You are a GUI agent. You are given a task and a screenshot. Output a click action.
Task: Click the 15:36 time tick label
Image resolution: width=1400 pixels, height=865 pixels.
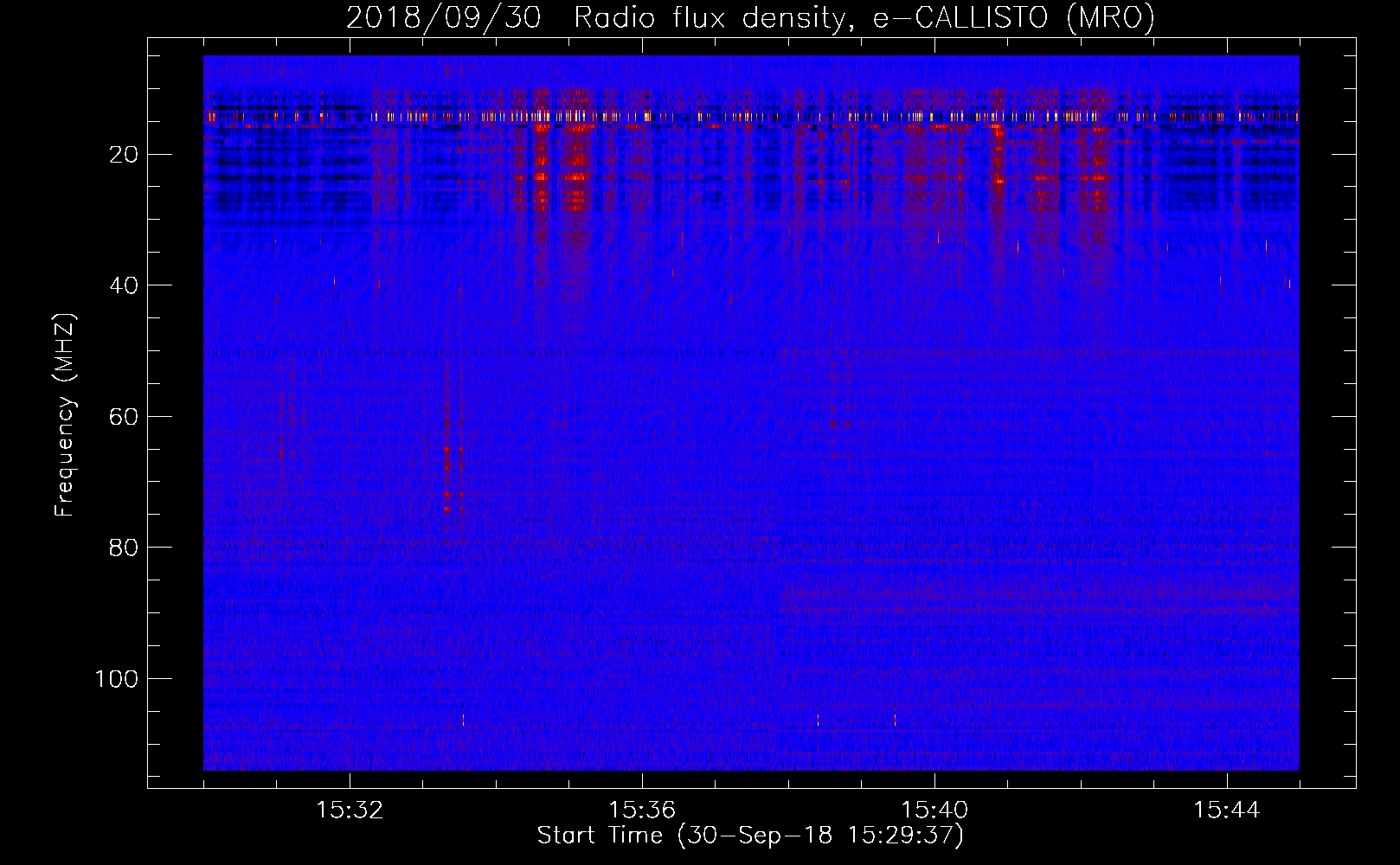pyautogui.click(x=642, y=811)
